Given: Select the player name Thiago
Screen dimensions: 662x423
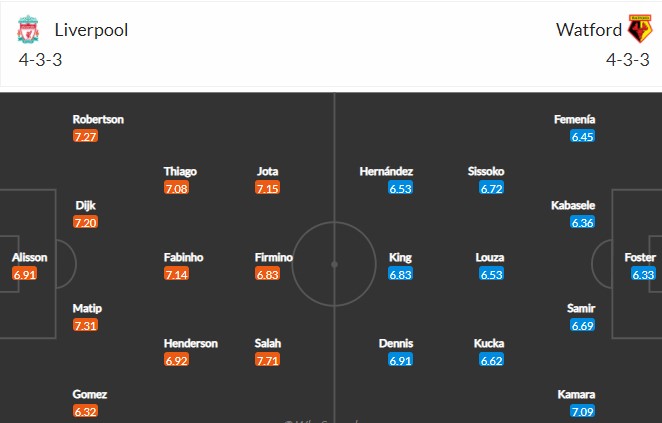Looking at the screenshot, I should click(x=180, y=171).
